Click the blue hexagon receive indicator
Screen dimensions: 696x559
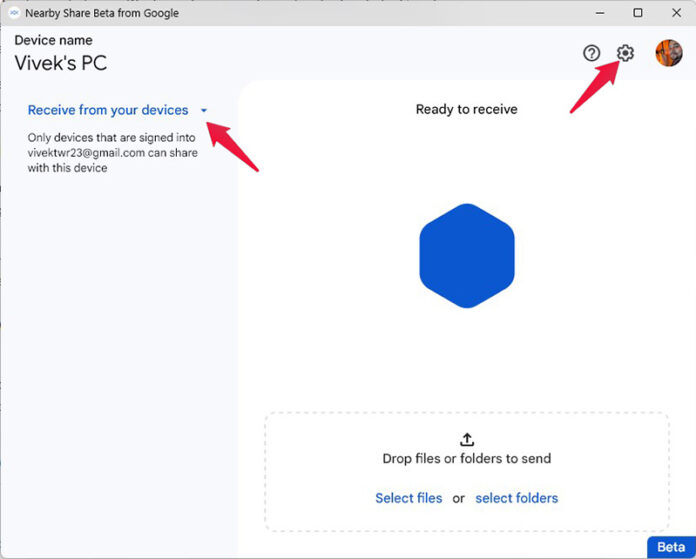(x=466, y=256)
